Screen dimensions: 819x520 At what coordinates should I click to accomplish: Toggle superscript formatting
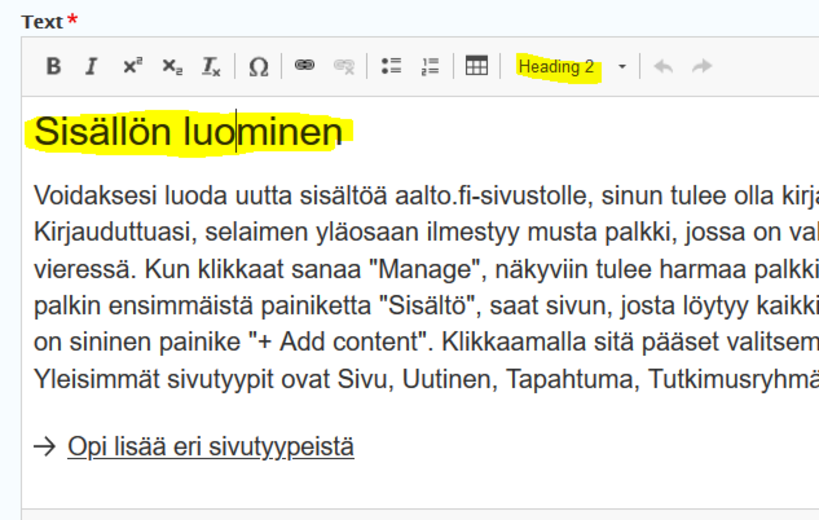pos(132,67)
